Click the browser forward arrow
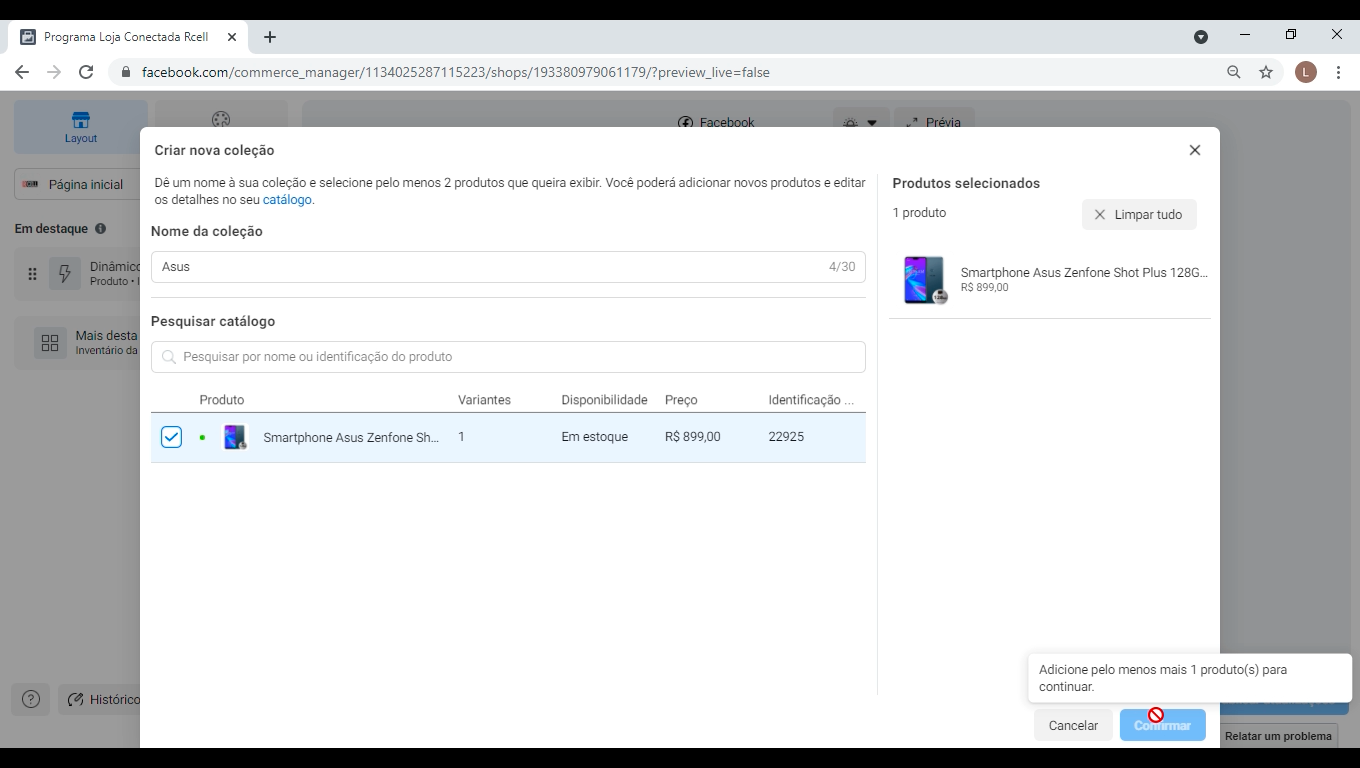This screenshot has width=1360, height=768. click(54, 72)
